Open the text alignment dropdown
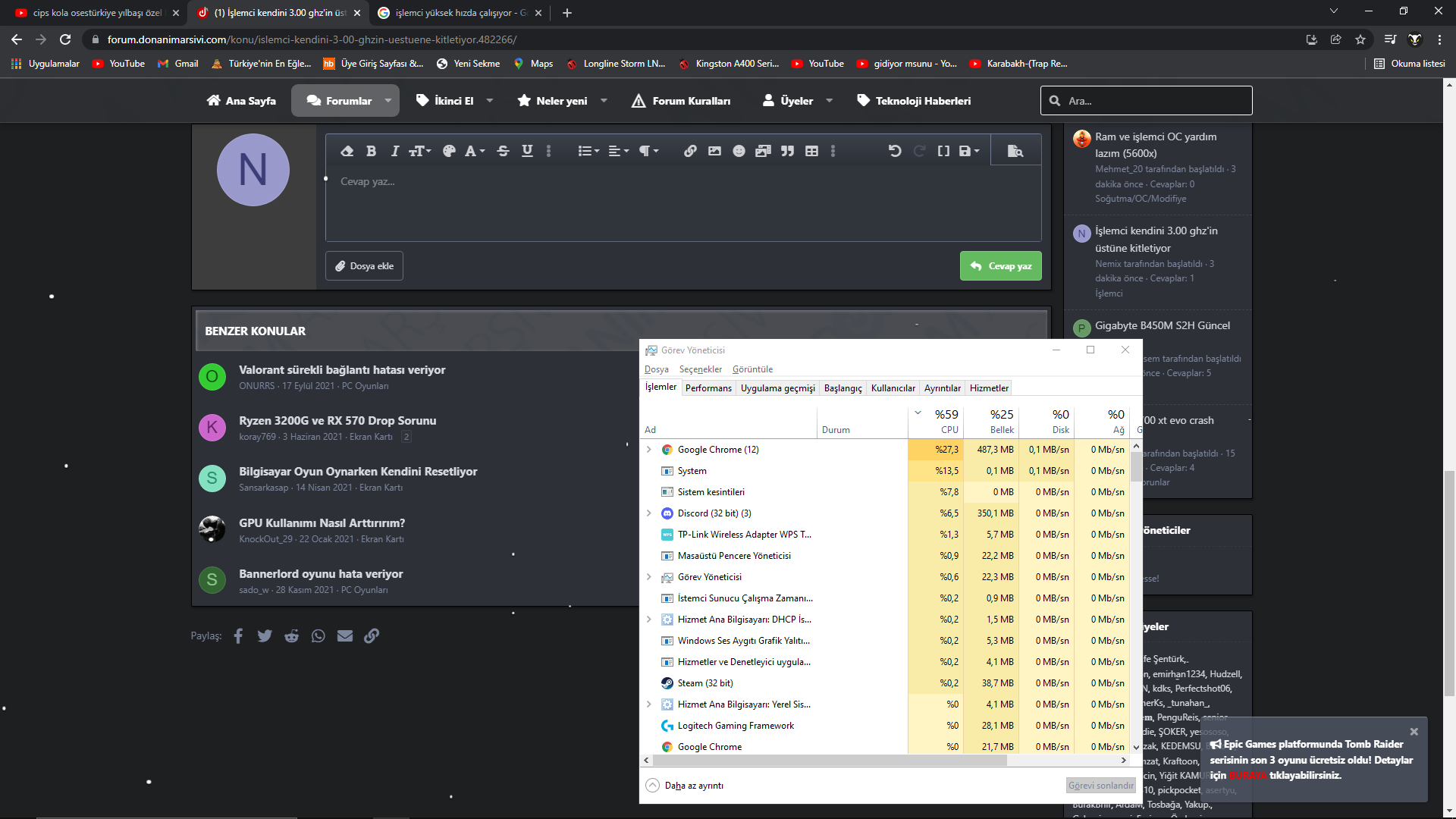The height and width of the screenshot is (819, 1456). click(x=619, y=151)
